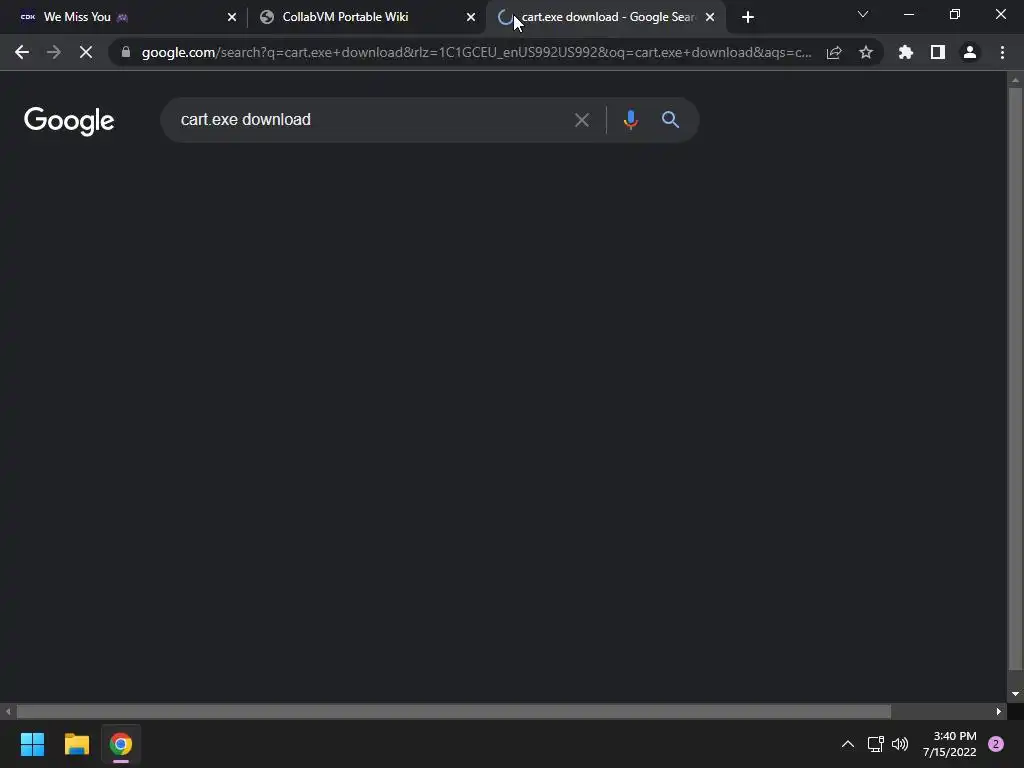Close the cart.exe download search tab
The height and width of the screenshot is (768, 1024).
[x=710, y=18]
